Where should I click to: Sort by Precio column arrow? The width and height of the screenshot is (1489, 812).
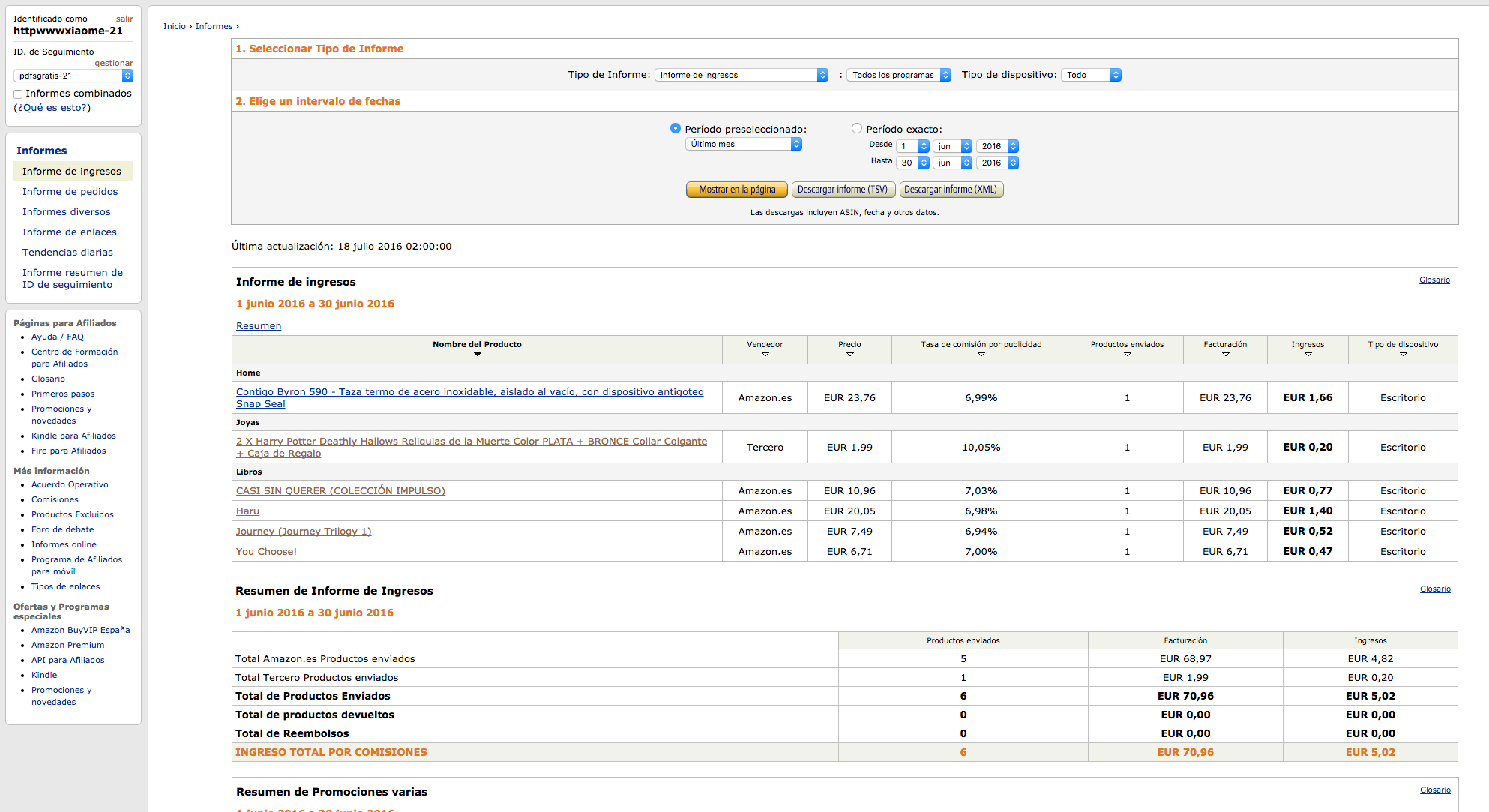pyautogui.click(x=849, y=354)
